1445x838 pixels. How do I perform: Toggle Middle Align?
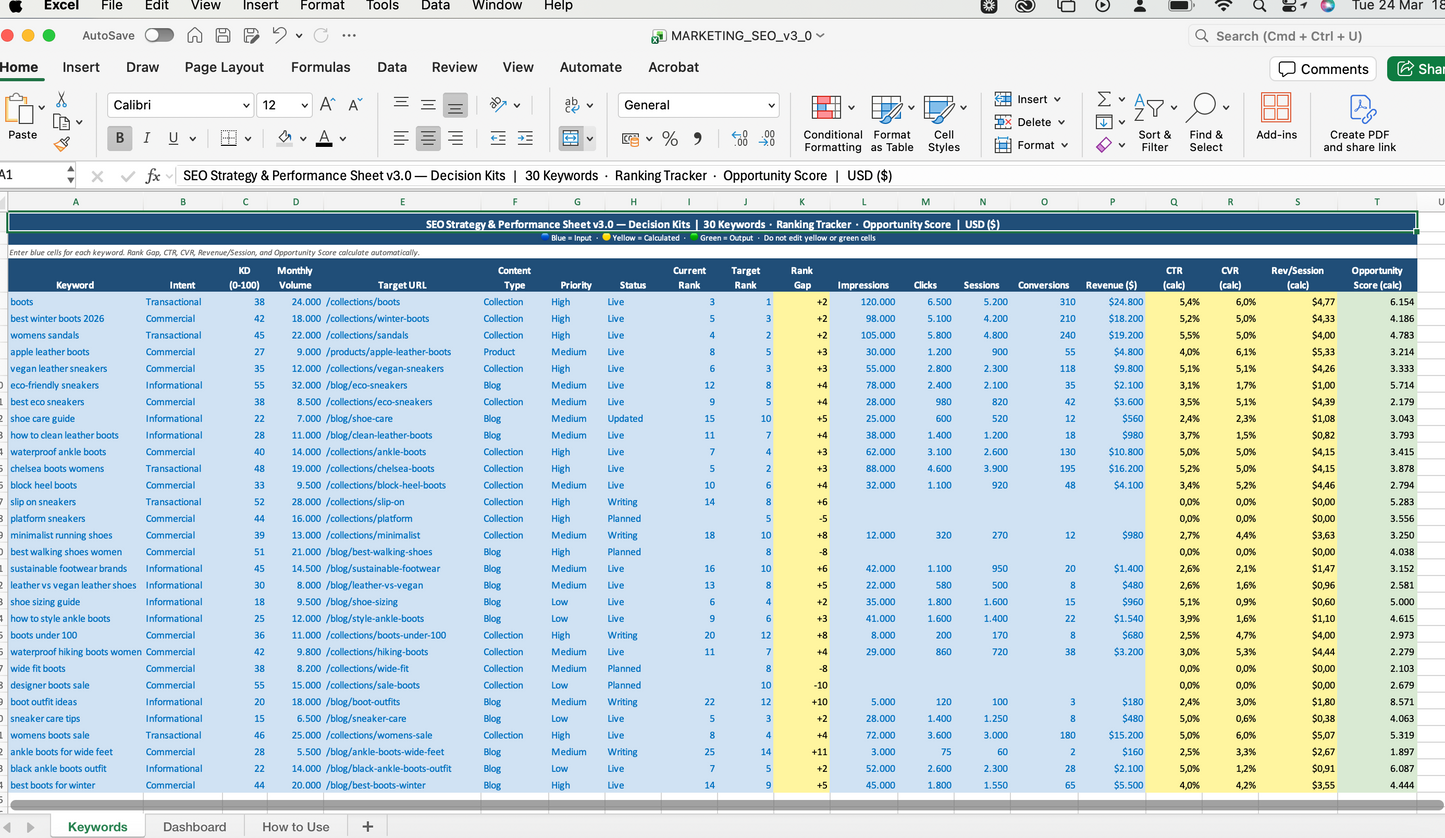(x=428, y=104)
